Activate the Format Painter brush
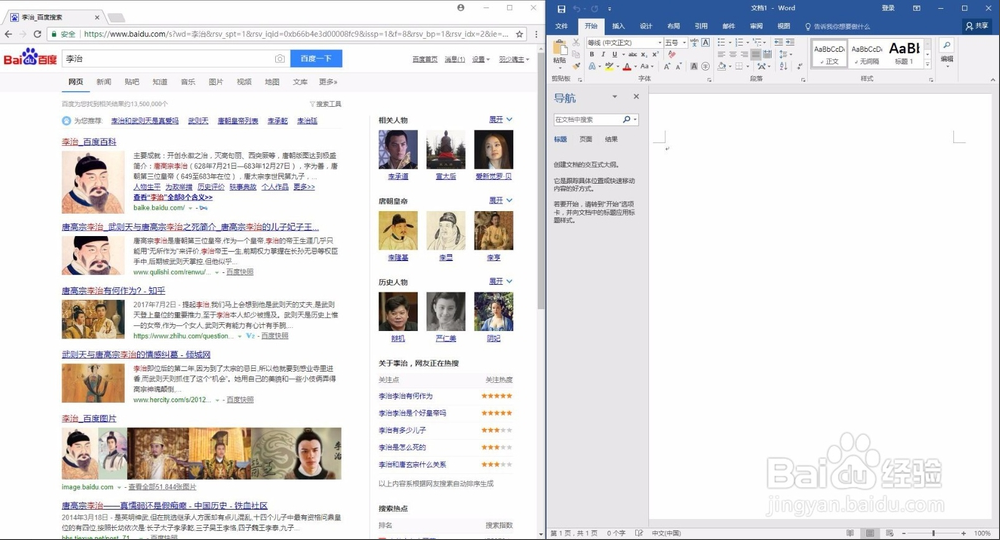Screen dimensions: 1000x540 point(576,66)
